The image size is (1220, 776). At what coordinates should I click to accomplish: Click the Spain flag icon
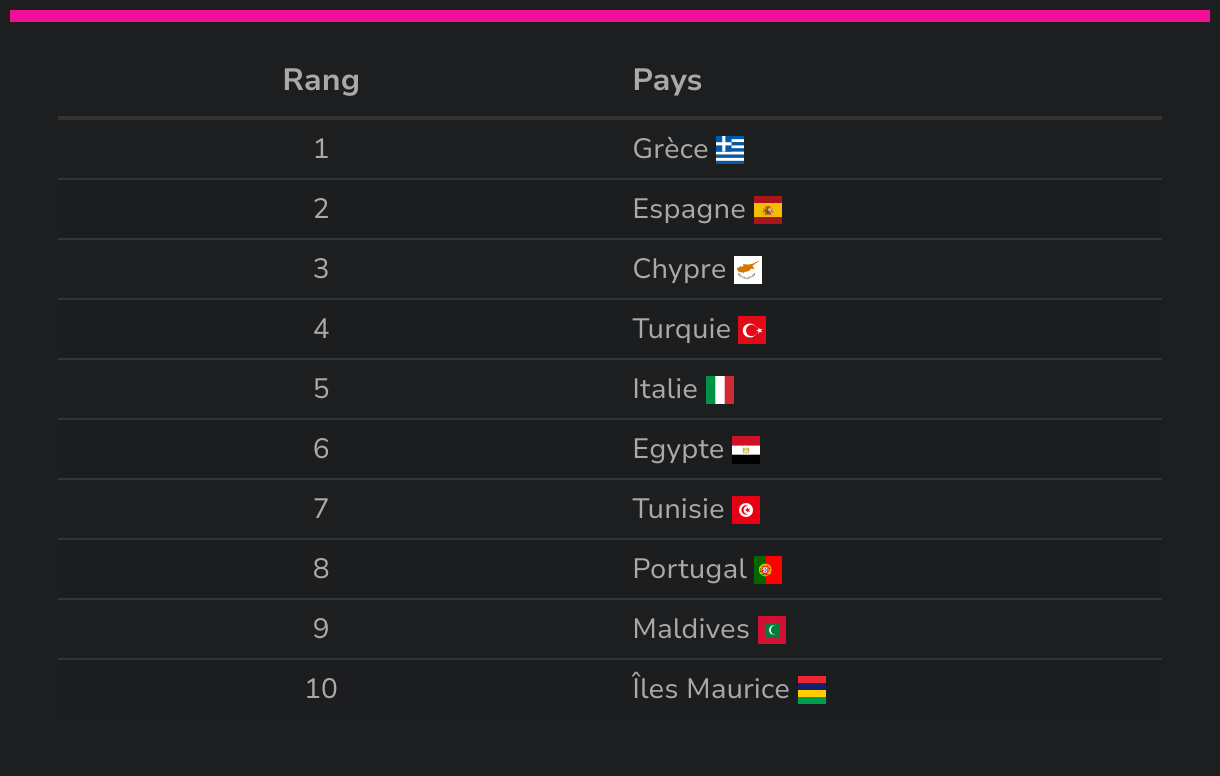pos(768,210)
